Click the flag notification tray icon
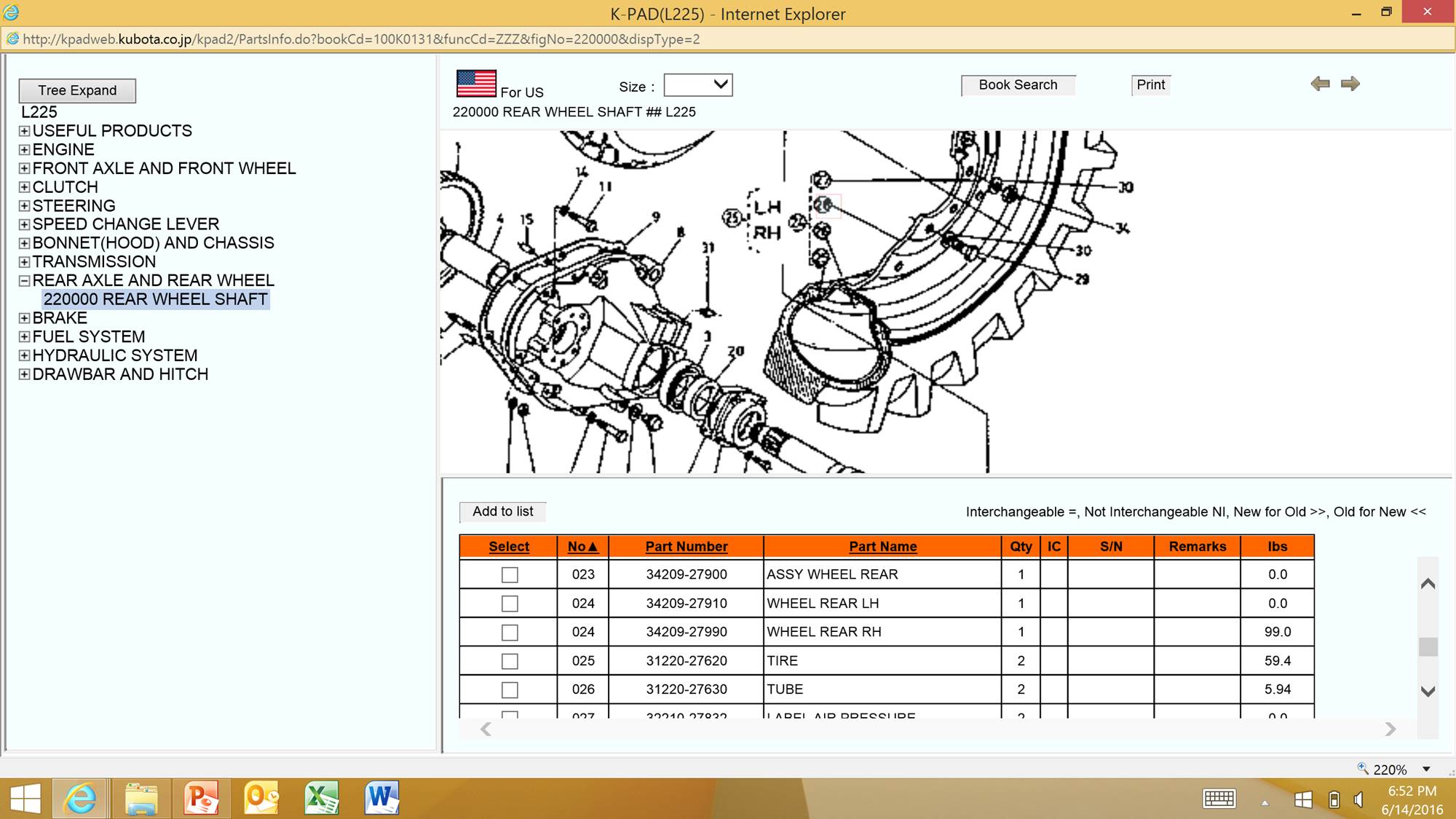Image resolution: width=1456 pixels, height=819 pixels. click(x=1303, y=800)
